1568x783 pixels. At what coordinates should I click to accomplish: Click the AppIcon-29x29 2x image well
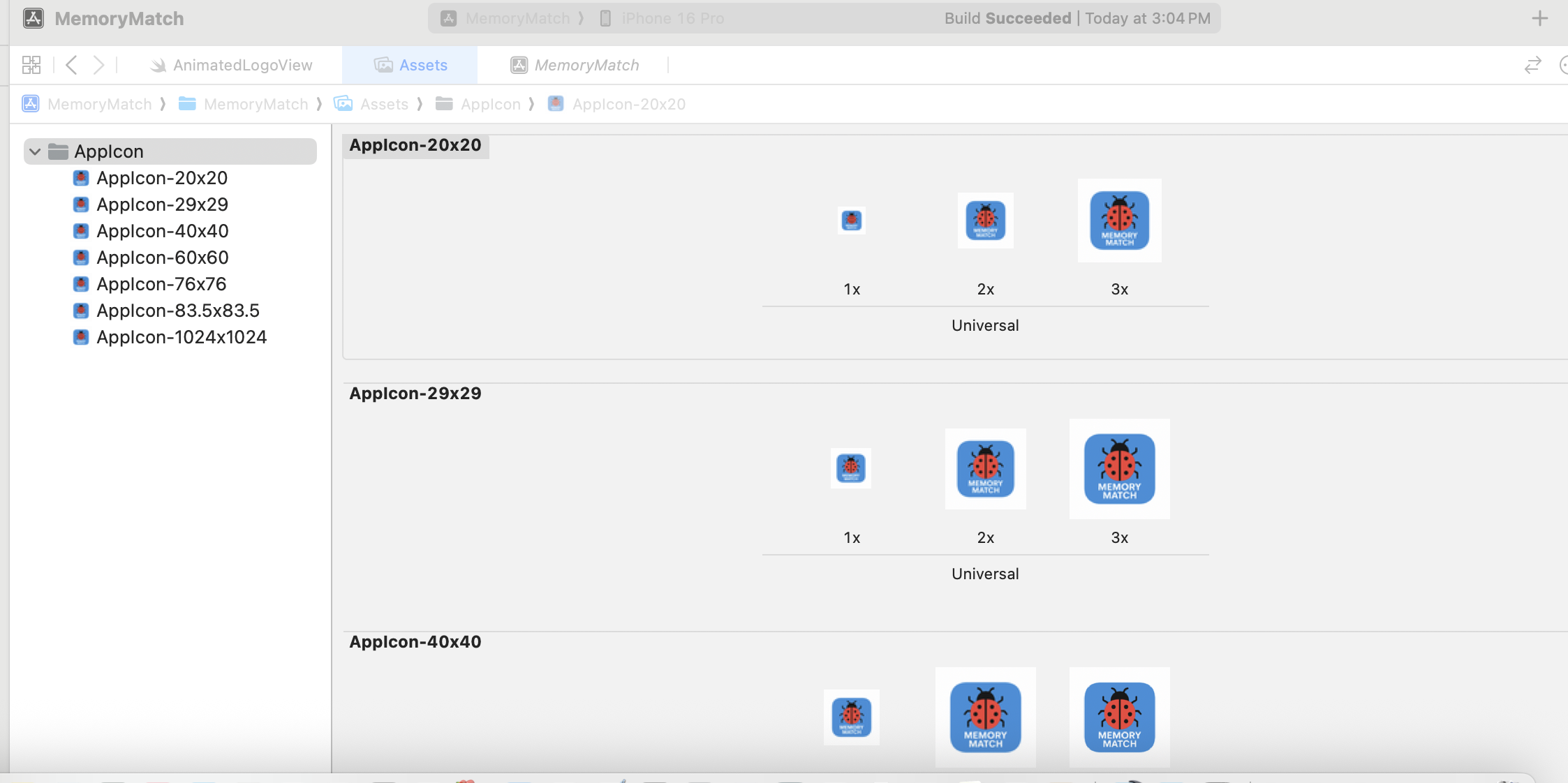985,468
